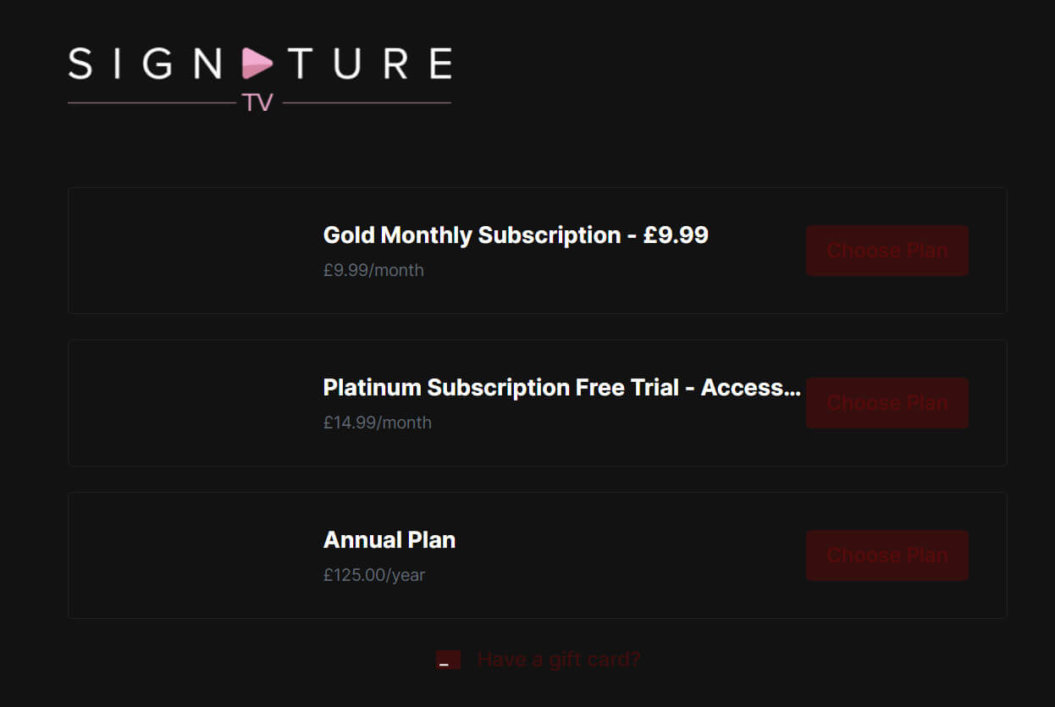
Task: Click the blank thumbnail area of Gold plan
Action: [190, 250]
